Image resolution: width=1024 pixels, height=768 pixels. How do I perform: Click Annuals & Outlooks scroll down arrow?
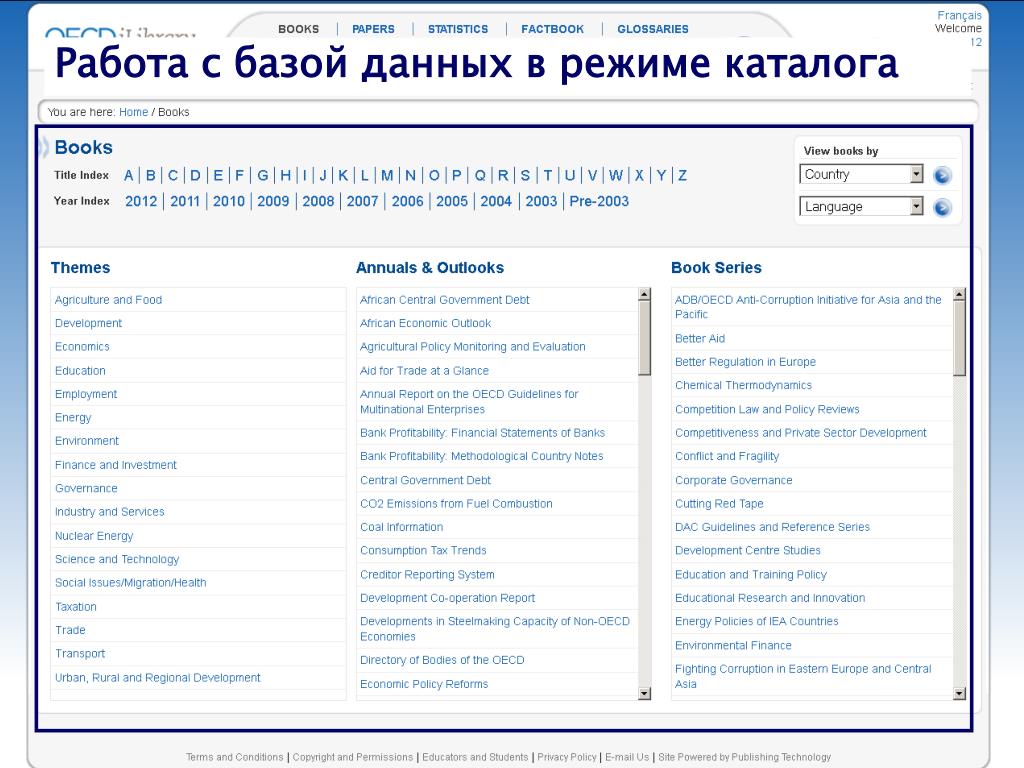click(645, 694)
